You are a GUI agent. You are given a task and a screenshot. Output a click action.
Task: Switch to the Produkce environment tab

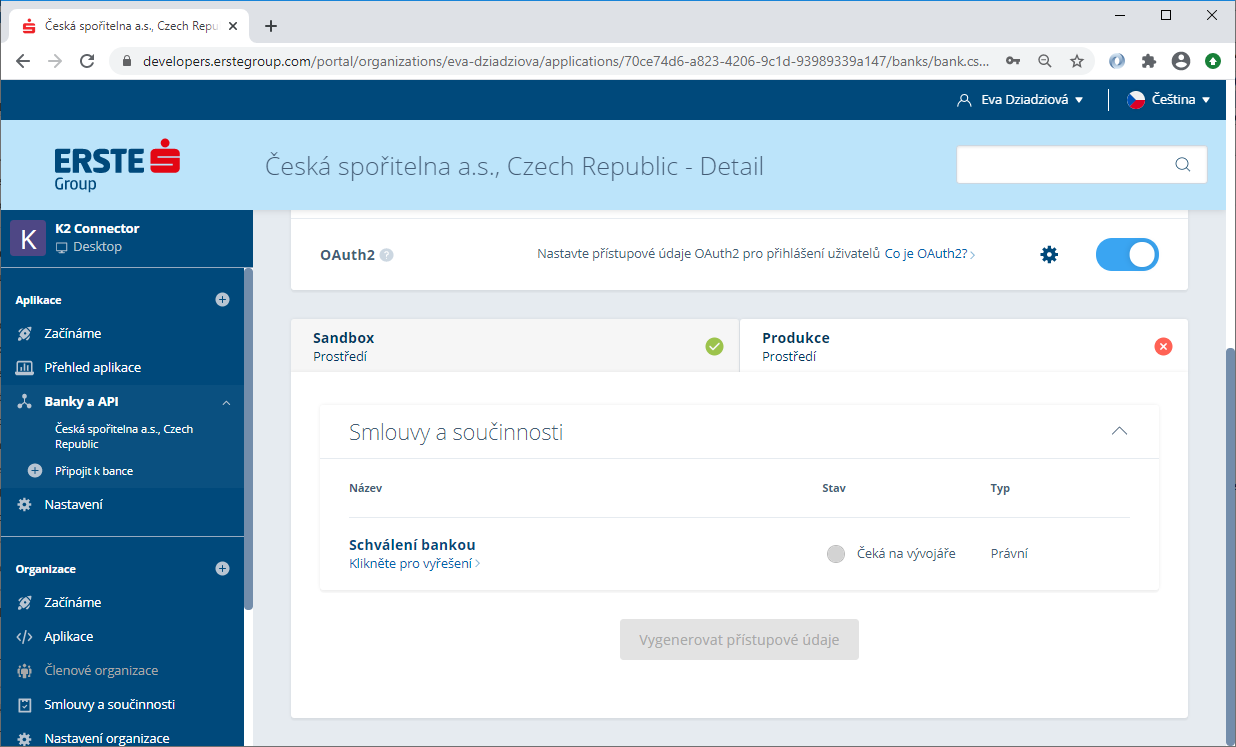[963, 346]
